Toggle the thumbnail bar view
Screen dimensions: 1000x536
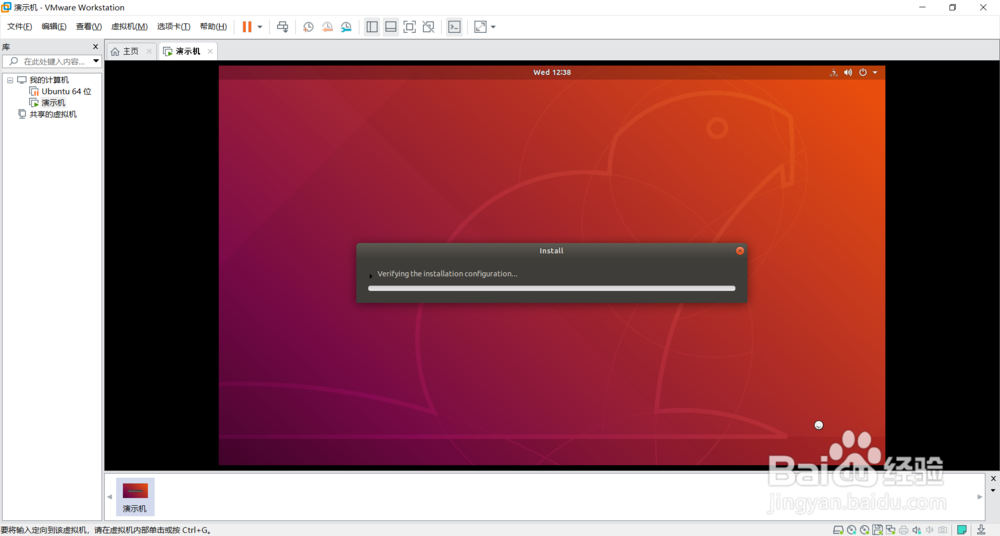point(391,27)
